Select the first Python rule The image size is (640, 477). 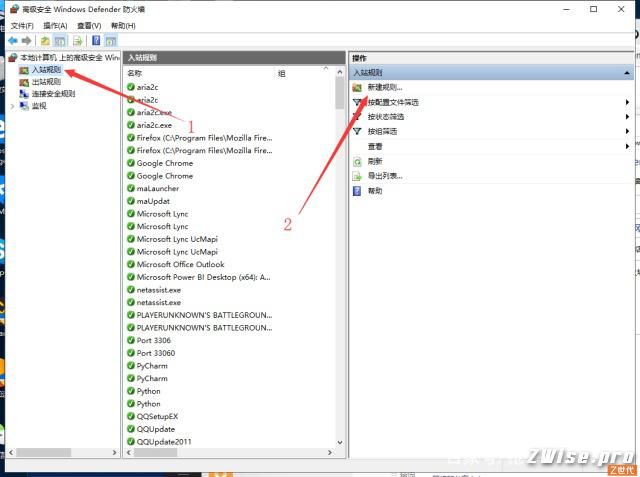(x=149, y=391)
